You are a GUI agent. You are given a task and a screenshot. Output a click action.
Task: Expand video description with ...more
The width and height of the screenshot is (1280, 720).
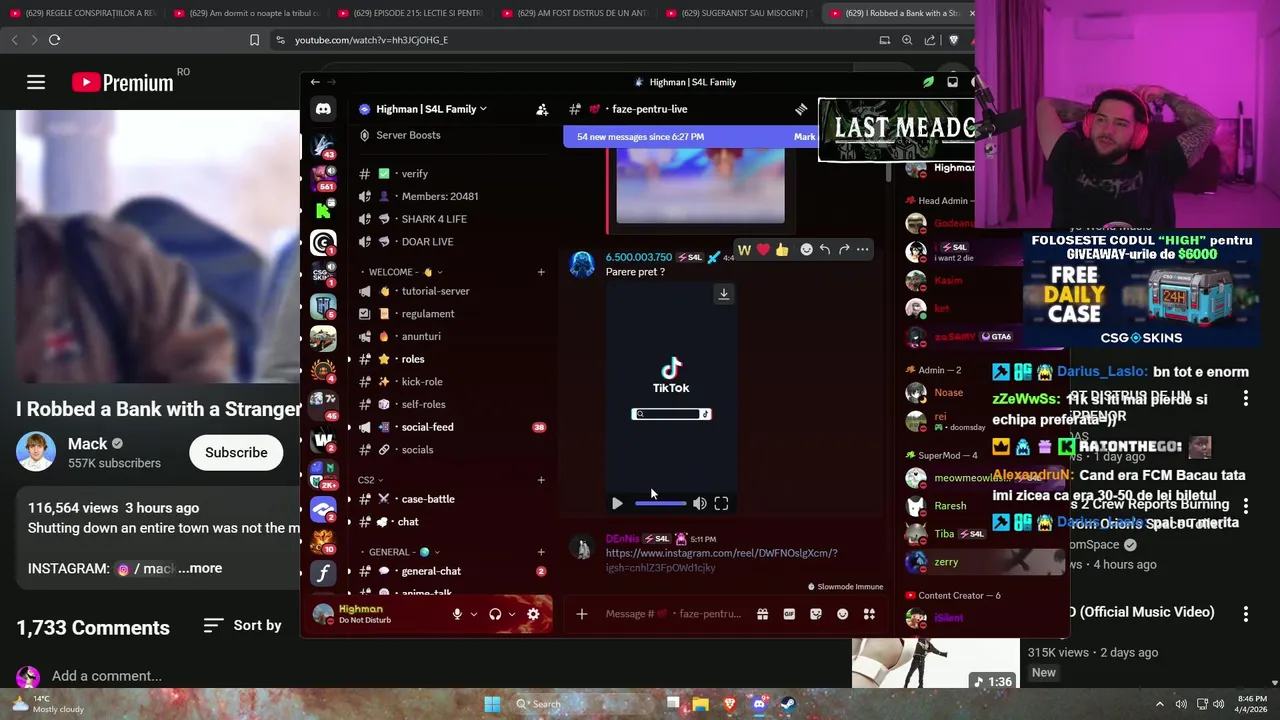200,568
